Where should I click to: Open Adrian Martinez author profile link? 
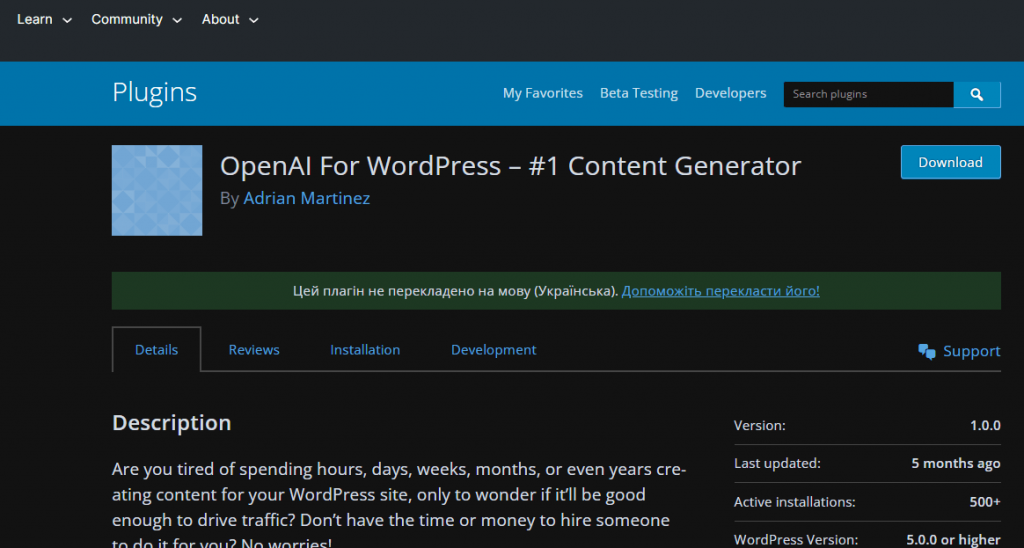point(306,199)
